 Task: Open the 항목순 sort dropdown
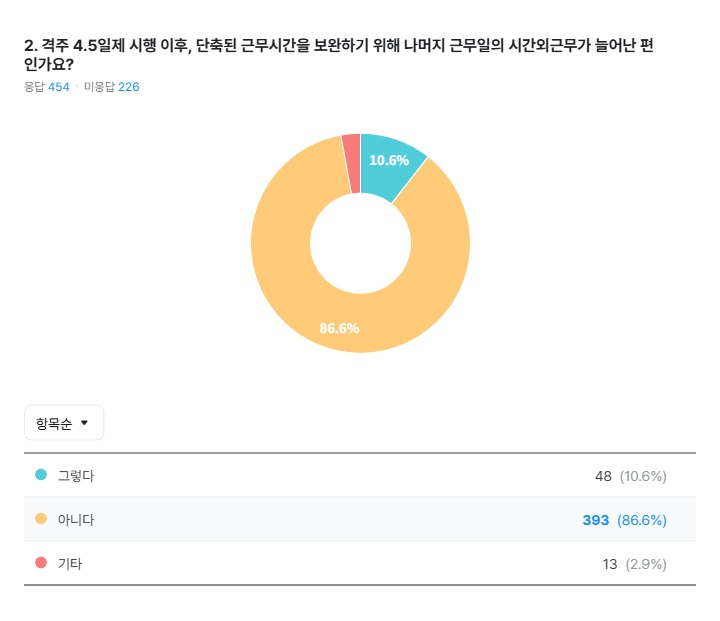63,423
